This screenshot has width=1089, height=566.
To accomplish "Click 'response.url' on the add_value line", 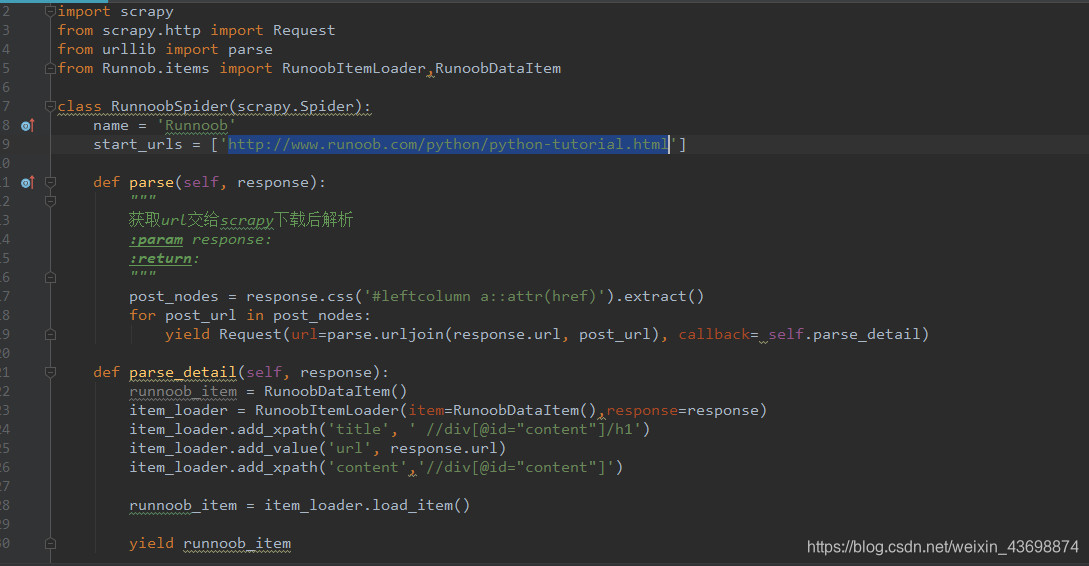I will (x=443, y=449).
